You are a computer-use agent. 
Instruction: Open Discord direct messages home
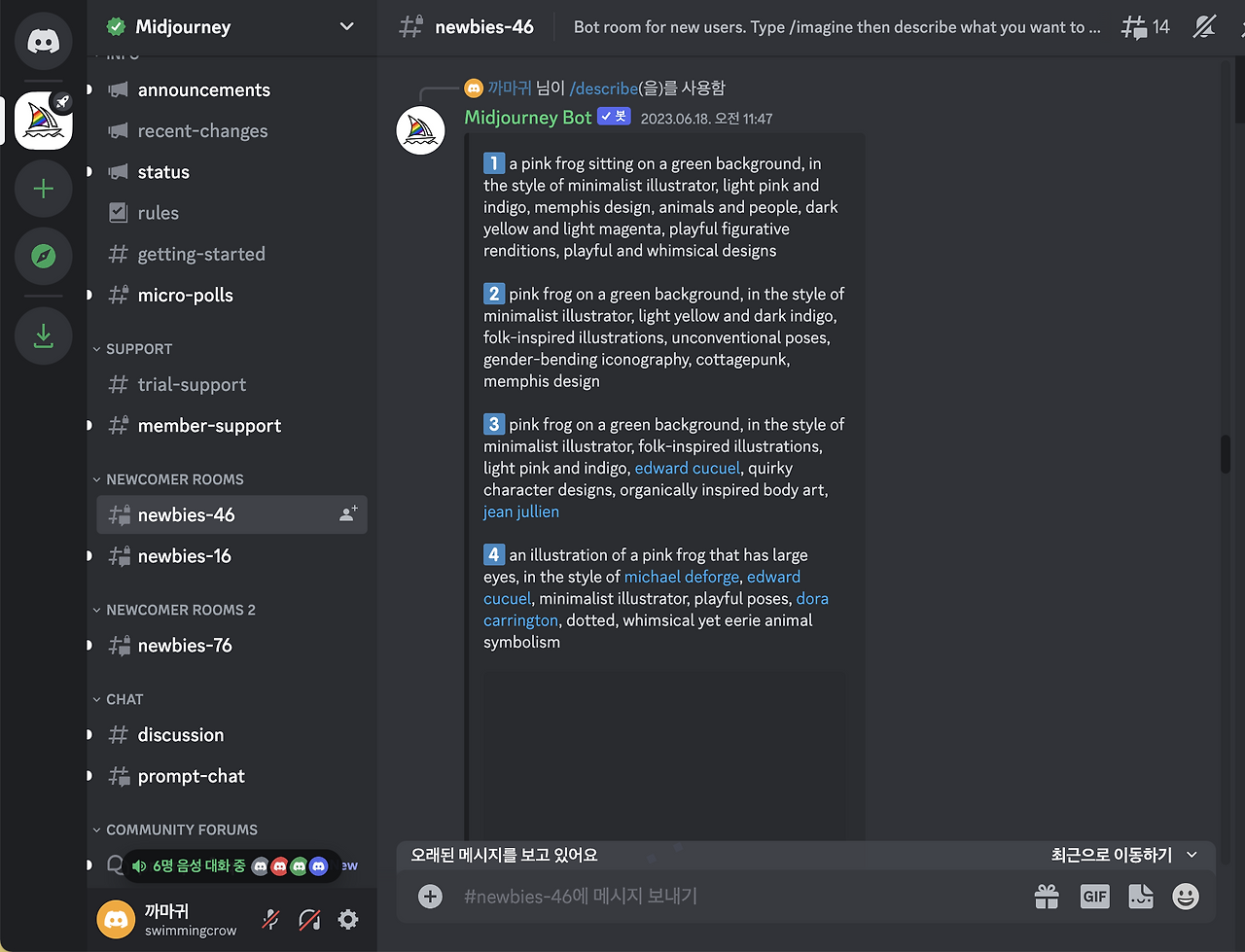tap(43, 41)
